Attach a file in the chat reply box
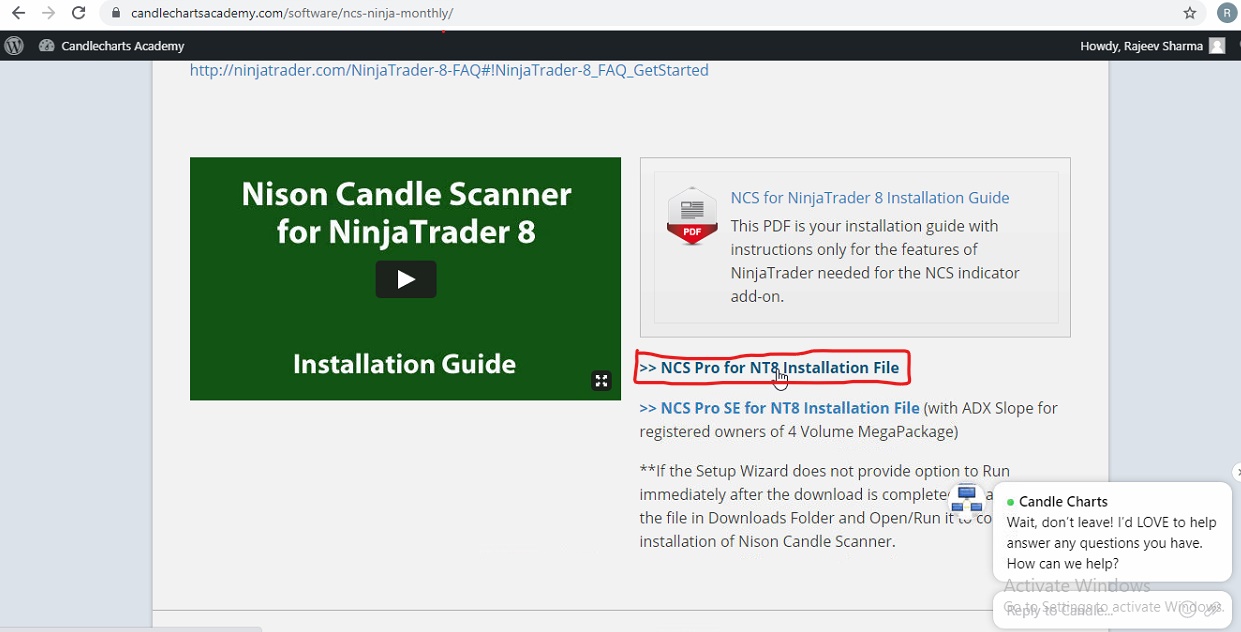 coord(1212,609)
